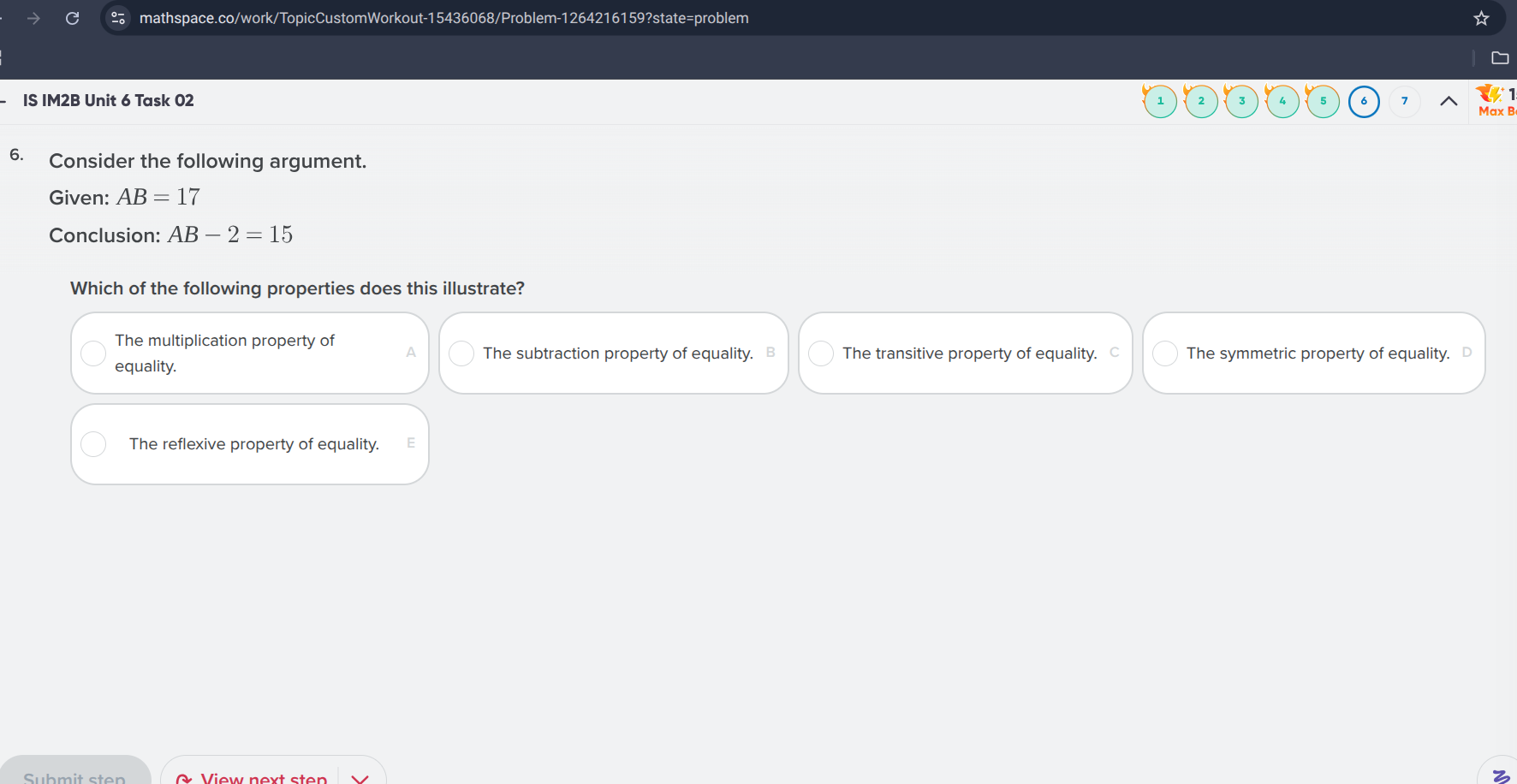This screenshot has width=1517, height=784.
Task: Bookmark this page with the star icon
Action: (x=1481, y=18)
